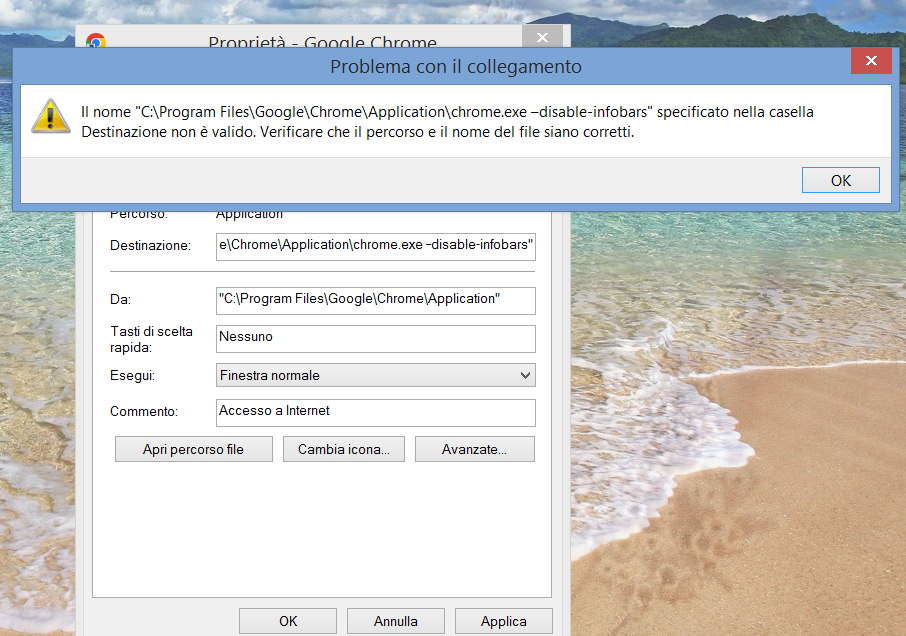Click OK in the Problema con il collegamento dialog

pyautogui.click(x=841, y=180)
